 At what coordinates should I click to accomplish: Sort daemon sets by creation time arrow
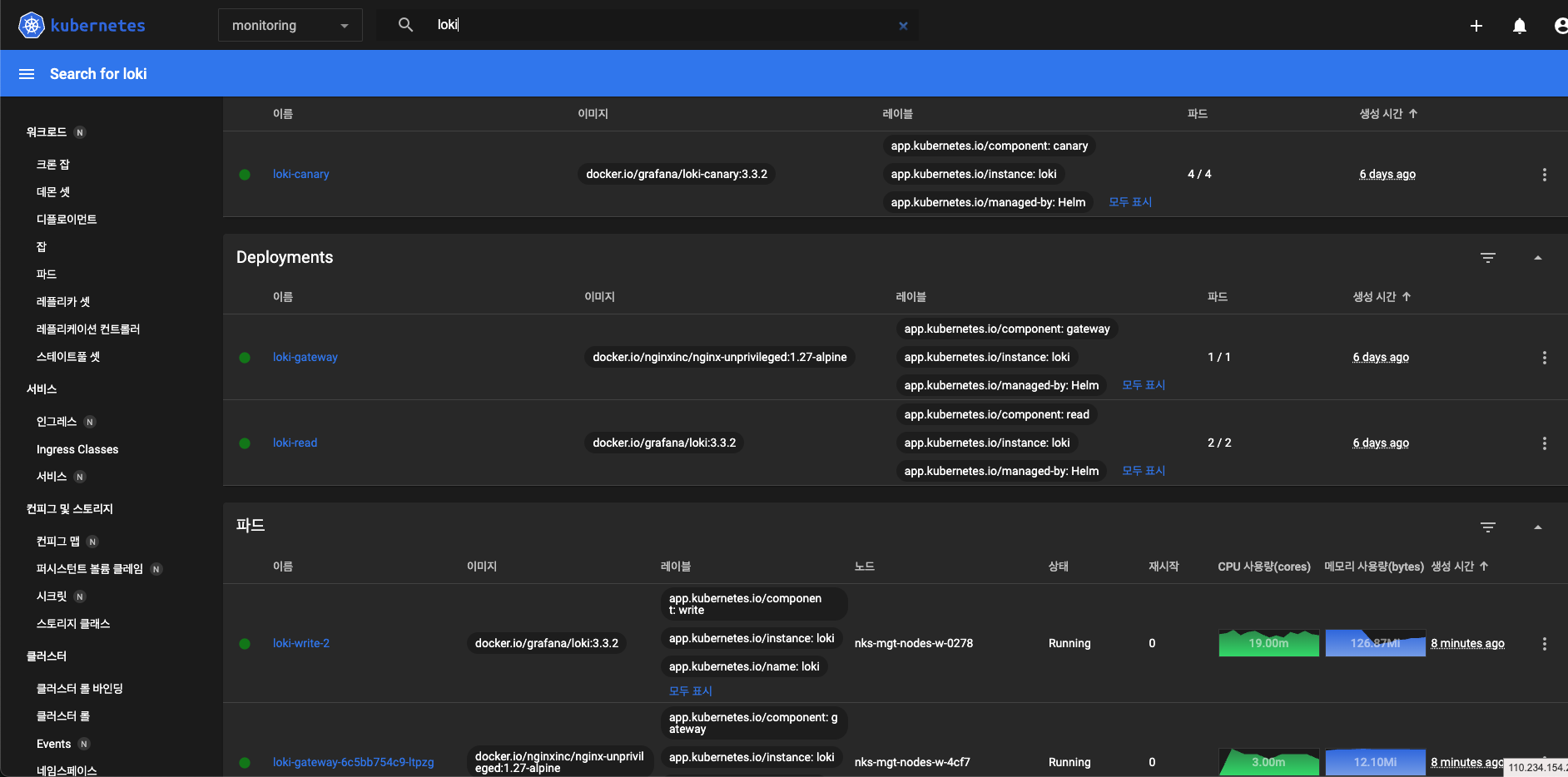coord(1413,113)
